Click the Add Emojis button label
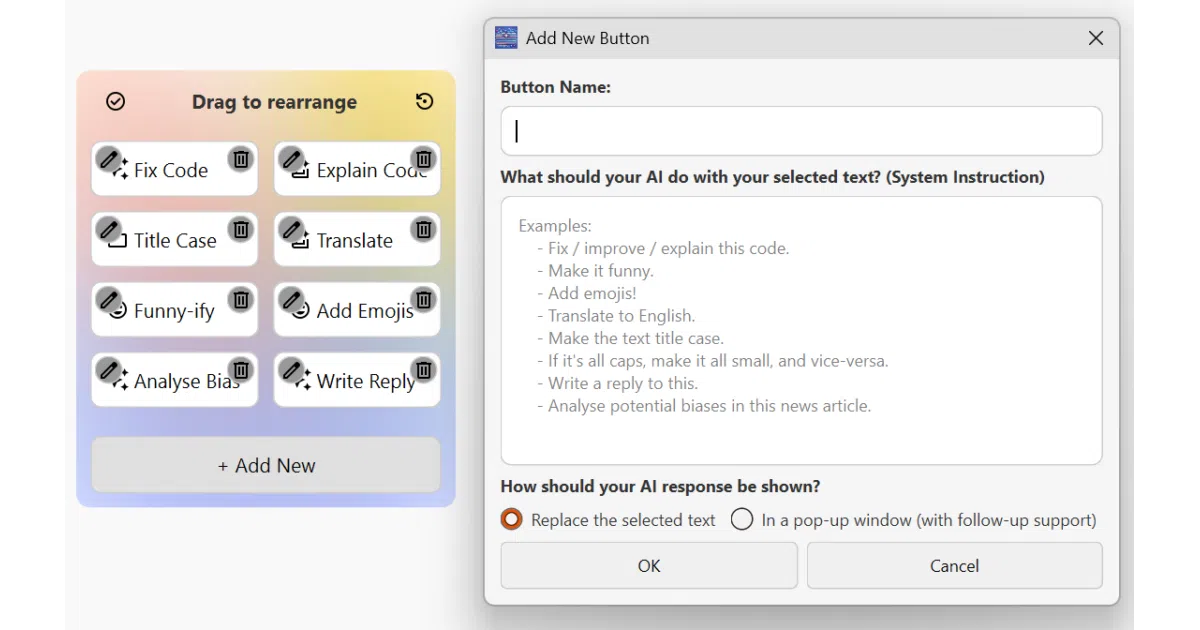1200x630 pixels. 365,311
